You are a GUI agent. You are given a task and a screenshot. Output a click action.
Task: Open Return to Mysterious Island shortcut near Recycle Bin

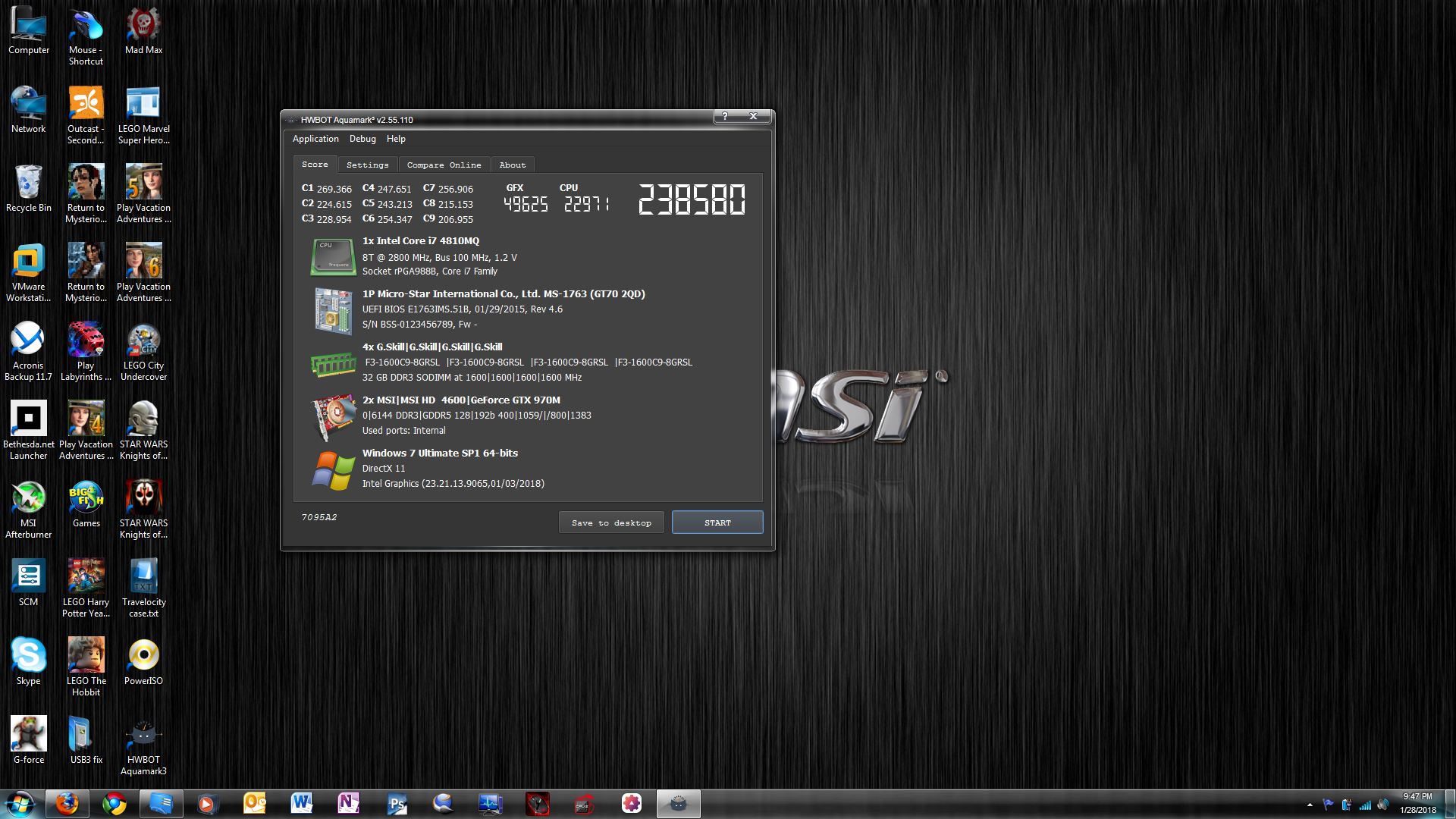86,194
